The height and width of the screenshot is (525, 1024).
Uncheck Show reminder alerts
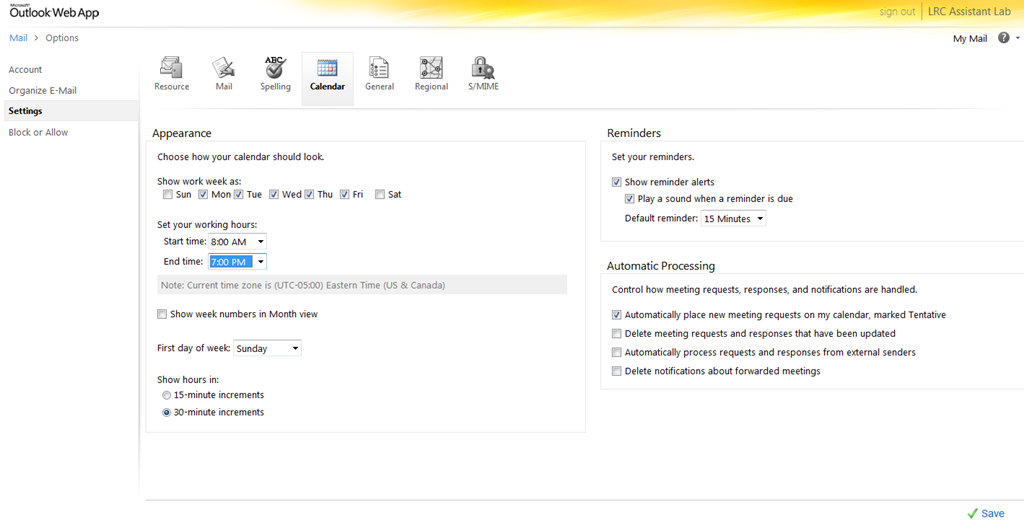[617, 183]
